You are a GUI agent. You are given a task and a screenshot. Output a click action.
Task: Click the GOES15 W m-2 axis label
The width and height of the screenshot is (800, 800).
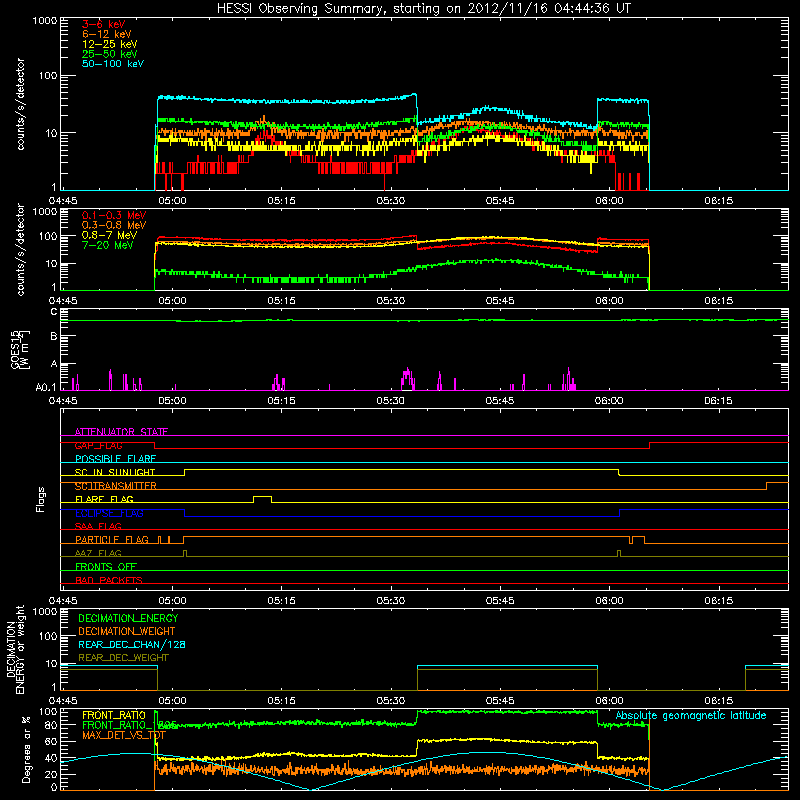coord(20,349)
